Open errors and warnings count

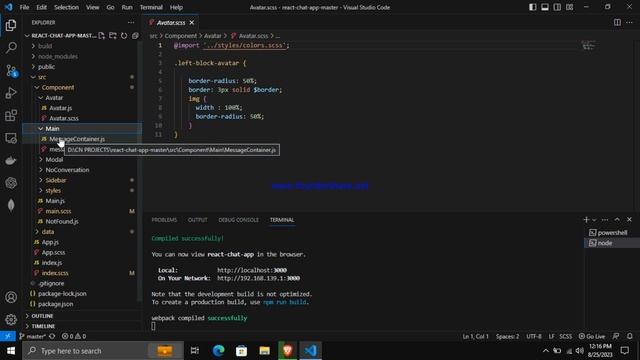pyautogui.click(x=74, y=336)
